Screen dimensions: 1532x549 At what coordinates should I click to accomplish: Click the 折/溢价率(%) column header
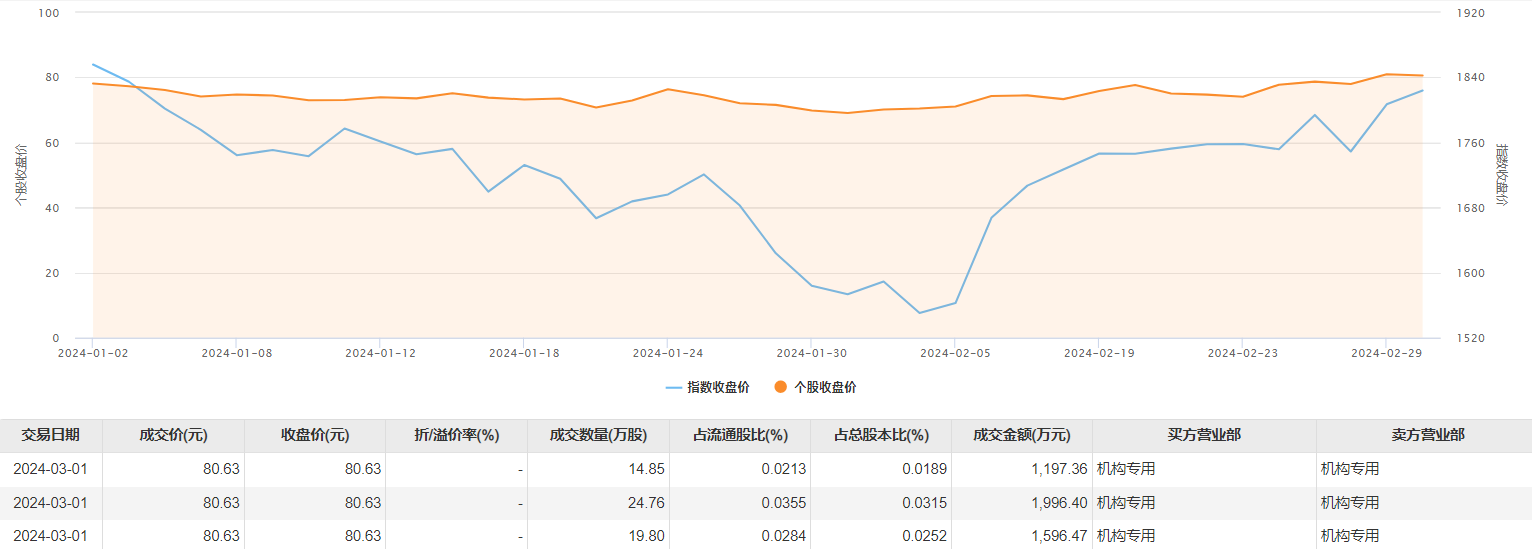point(457,435)
